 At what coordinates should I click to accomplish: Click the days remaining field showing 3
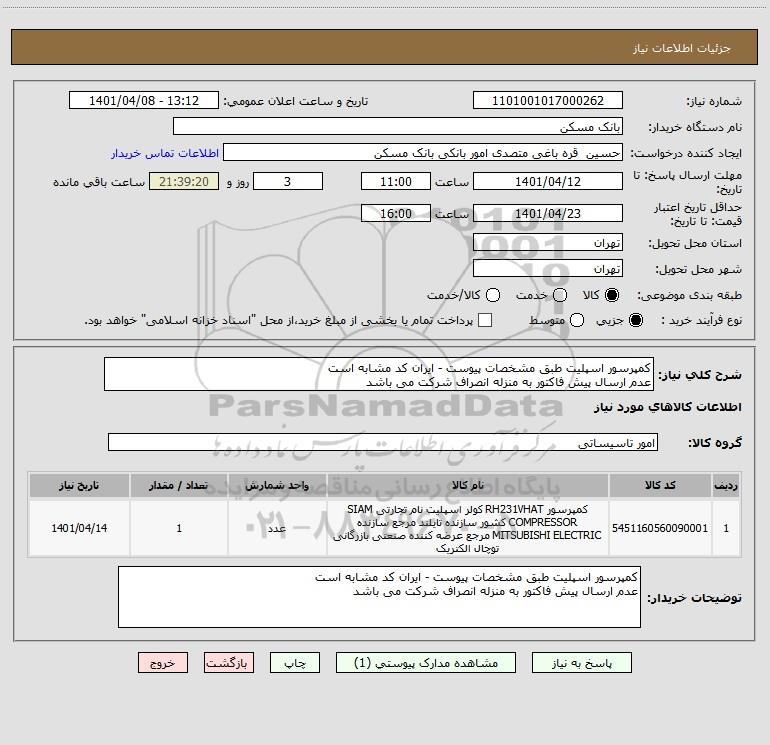[x=288, y=181]
